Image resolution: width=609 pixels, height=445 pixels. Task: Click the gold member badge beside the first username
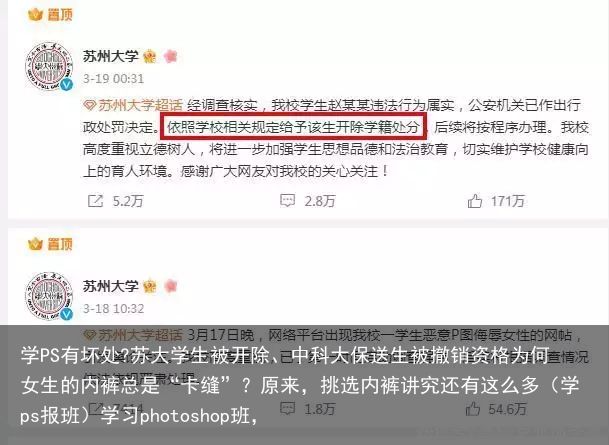click(x=150, y=57)
